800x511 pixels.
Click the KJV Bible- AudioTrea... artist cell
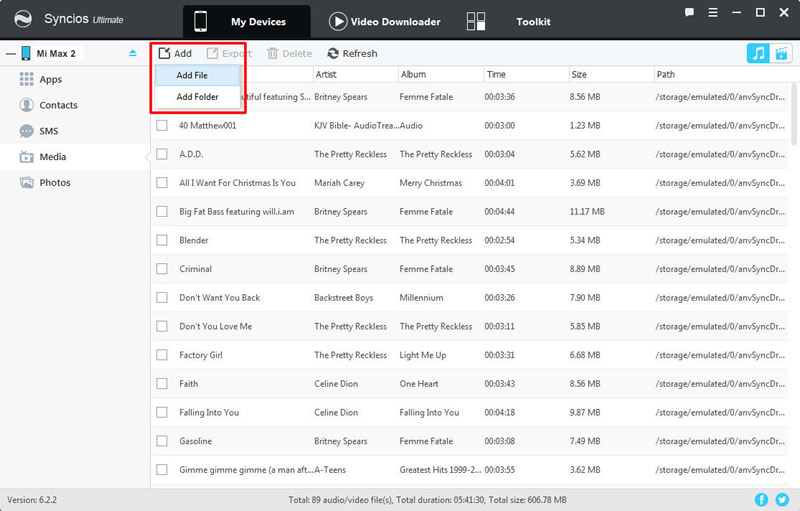(x=356, y=125)
